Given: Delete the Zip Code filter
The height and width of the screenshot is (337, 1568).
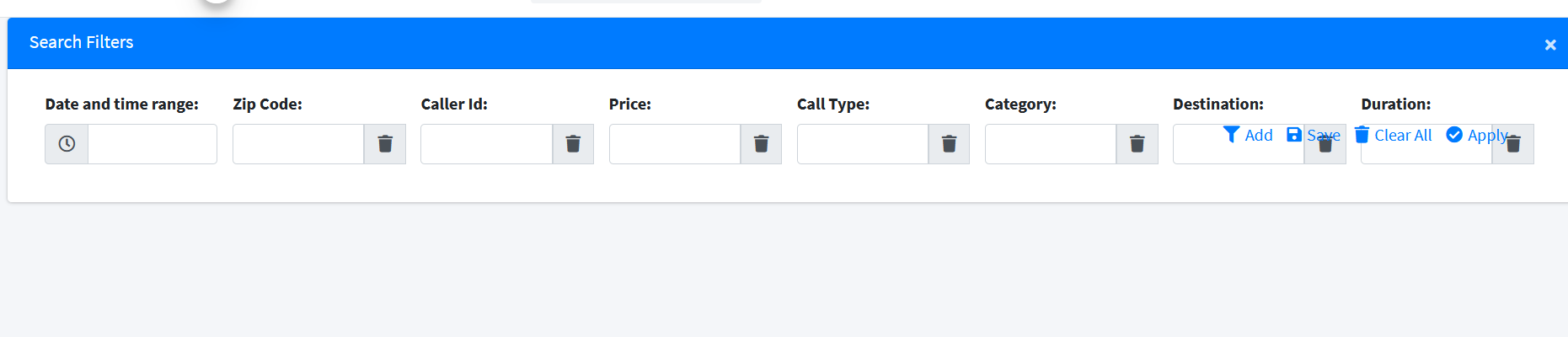Looking at the screenshot, I should coord(385,144).
